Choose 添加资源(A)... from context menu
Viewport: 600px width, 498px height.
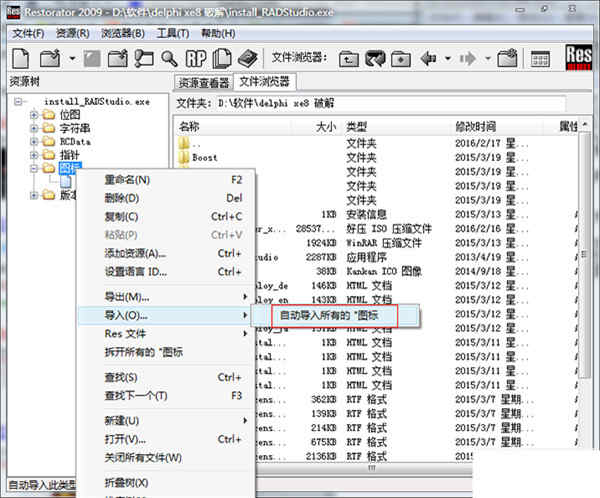point(166,253)
